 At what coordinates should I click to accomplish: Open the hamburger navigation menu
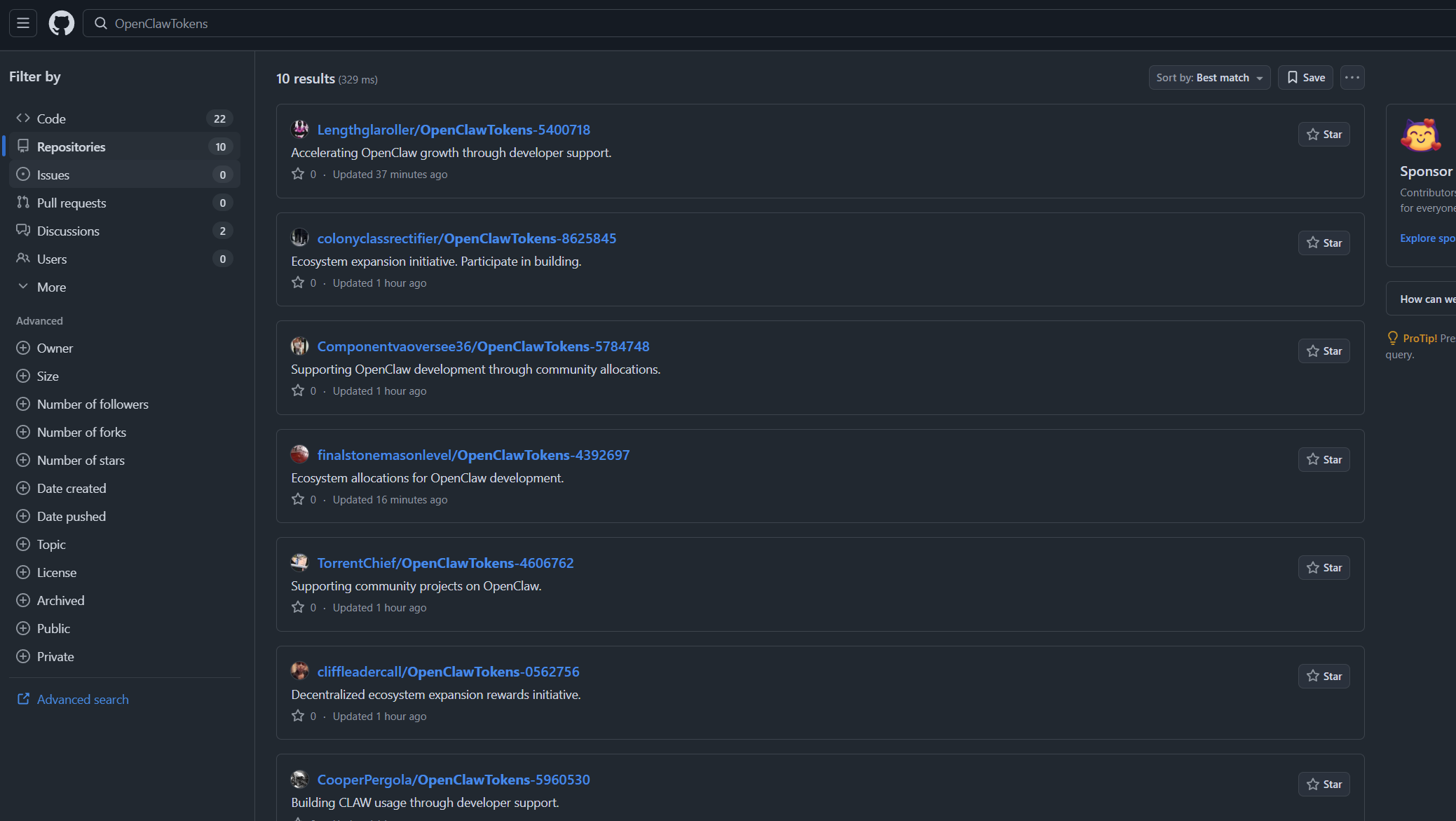[23, 23]
